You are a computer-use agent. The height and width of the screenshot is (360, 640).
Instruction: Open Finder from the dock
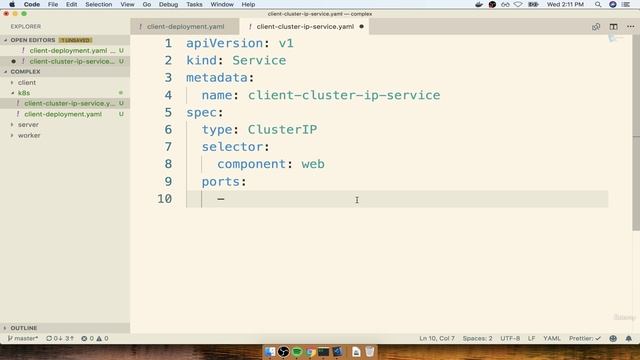point(270,351)
